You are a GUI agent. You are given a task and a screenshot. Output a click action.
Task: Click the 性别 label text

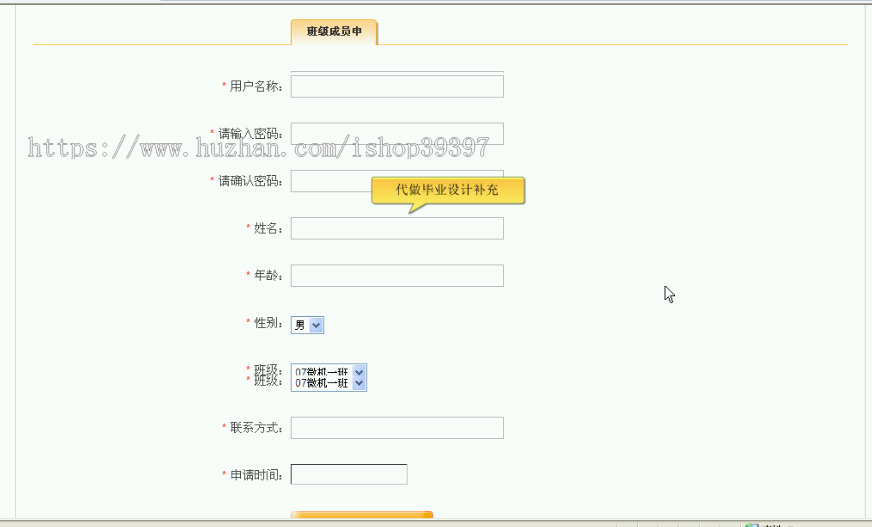click(268, 323)
